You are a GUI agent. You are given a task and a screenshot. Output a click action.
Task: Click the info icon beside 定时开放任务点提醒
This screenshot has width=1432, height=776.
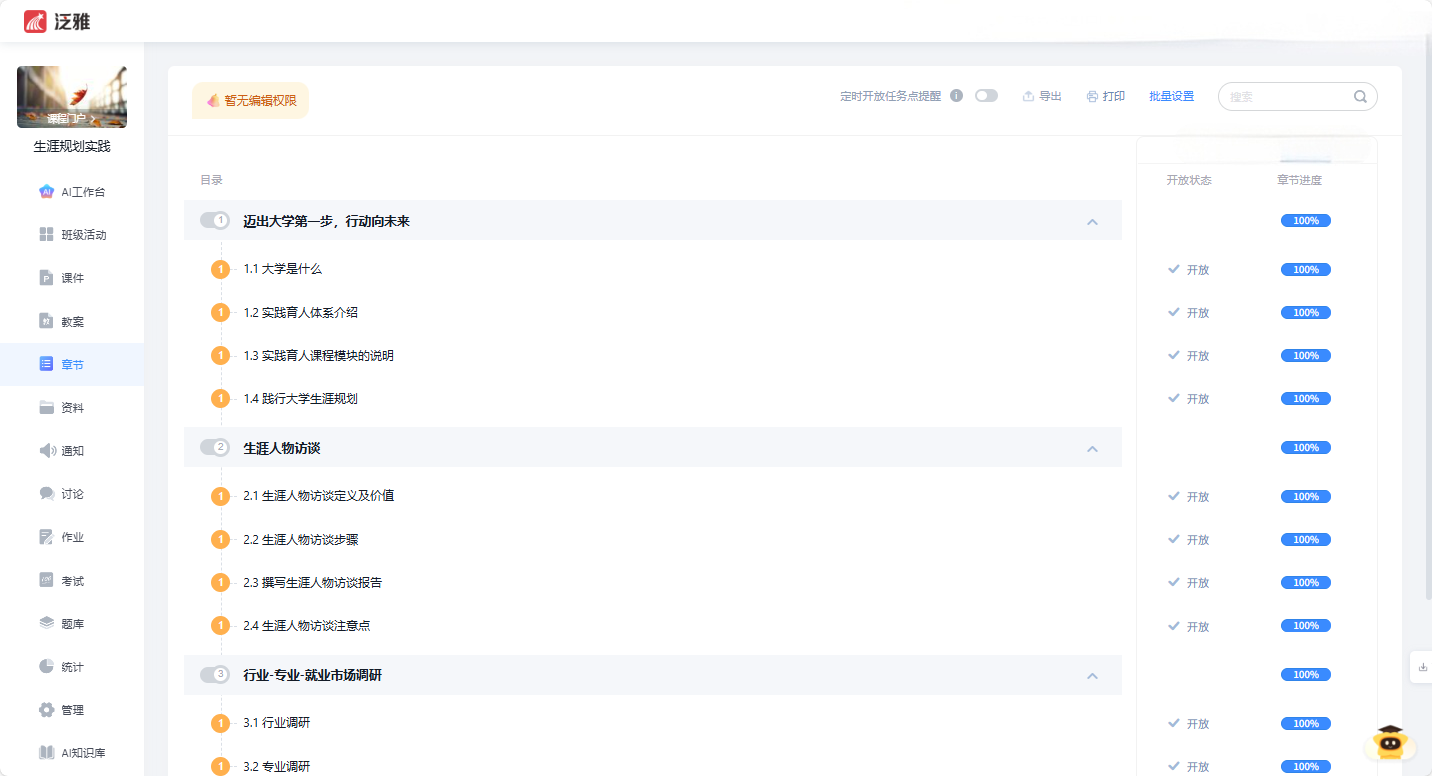coord(956,96)
